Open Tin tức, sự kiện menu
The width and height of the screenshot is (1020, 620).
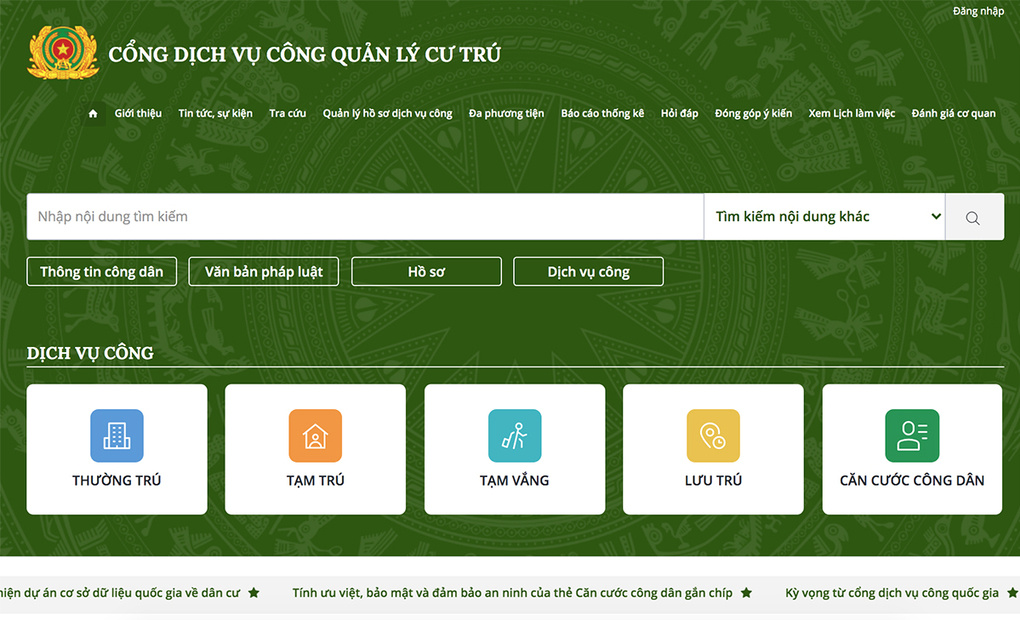pyautogui.click(x=215, y=113)
